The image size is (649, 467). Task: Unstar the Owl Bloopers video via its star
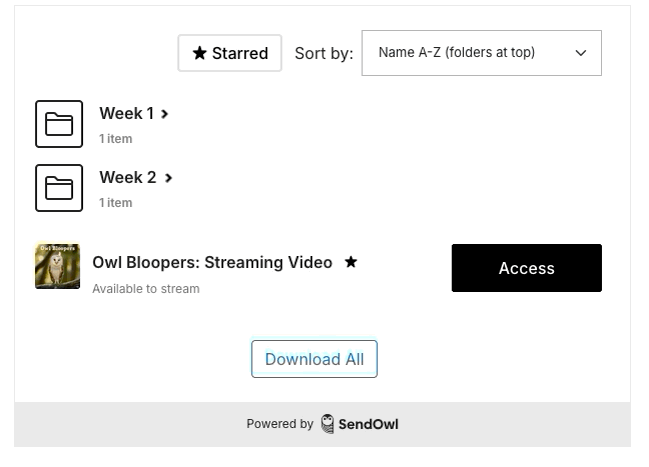coord(351,262)
